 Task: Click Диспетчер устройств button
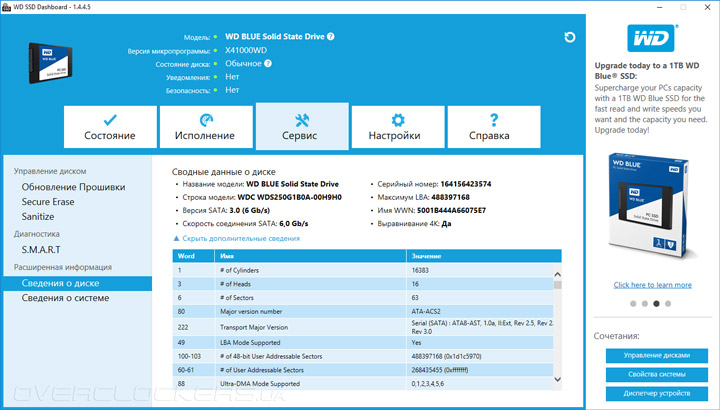click(x=657, y=393)
